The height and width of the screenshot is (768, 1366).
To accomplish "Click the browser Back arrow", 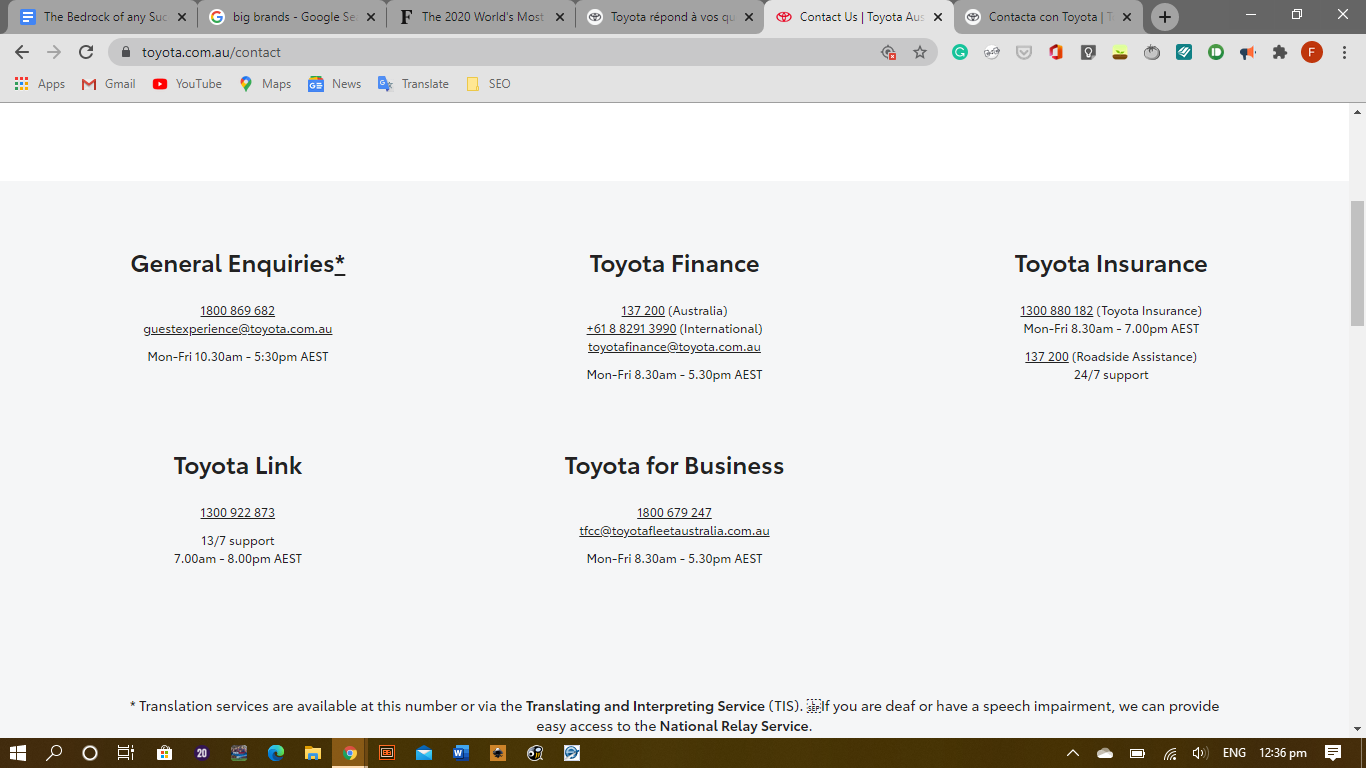I will tap(22, 52).
